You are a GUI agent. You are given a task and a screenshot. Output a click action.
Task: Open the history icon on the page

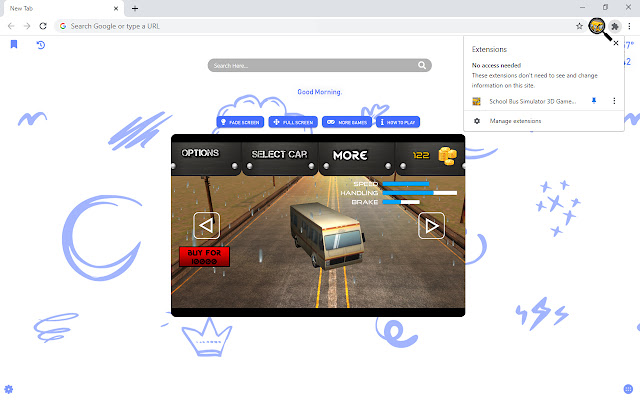click(x=40, y=45)
